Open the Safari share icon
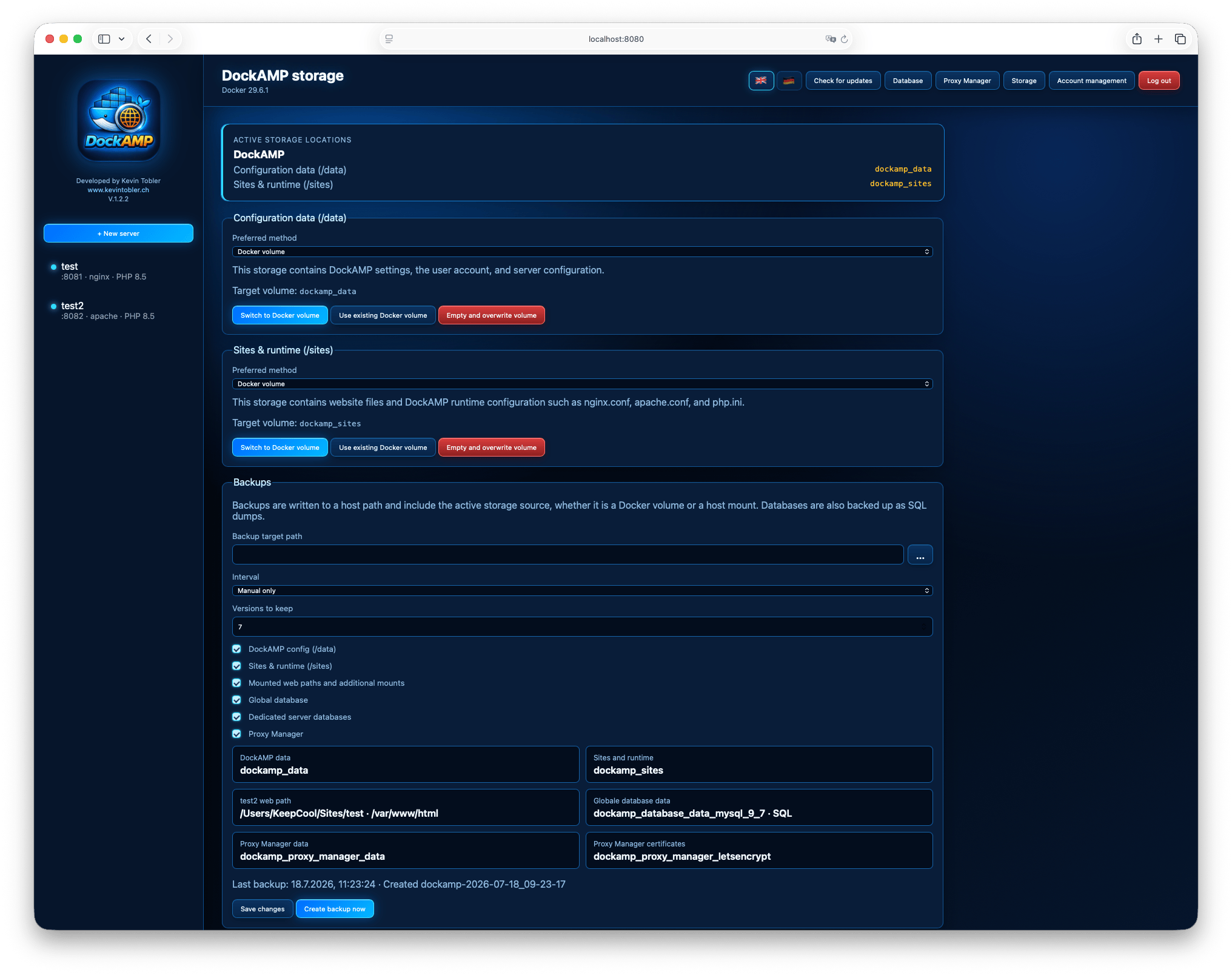Image resolution: width=1232 pixels, height=975 pixels. 1137,39
